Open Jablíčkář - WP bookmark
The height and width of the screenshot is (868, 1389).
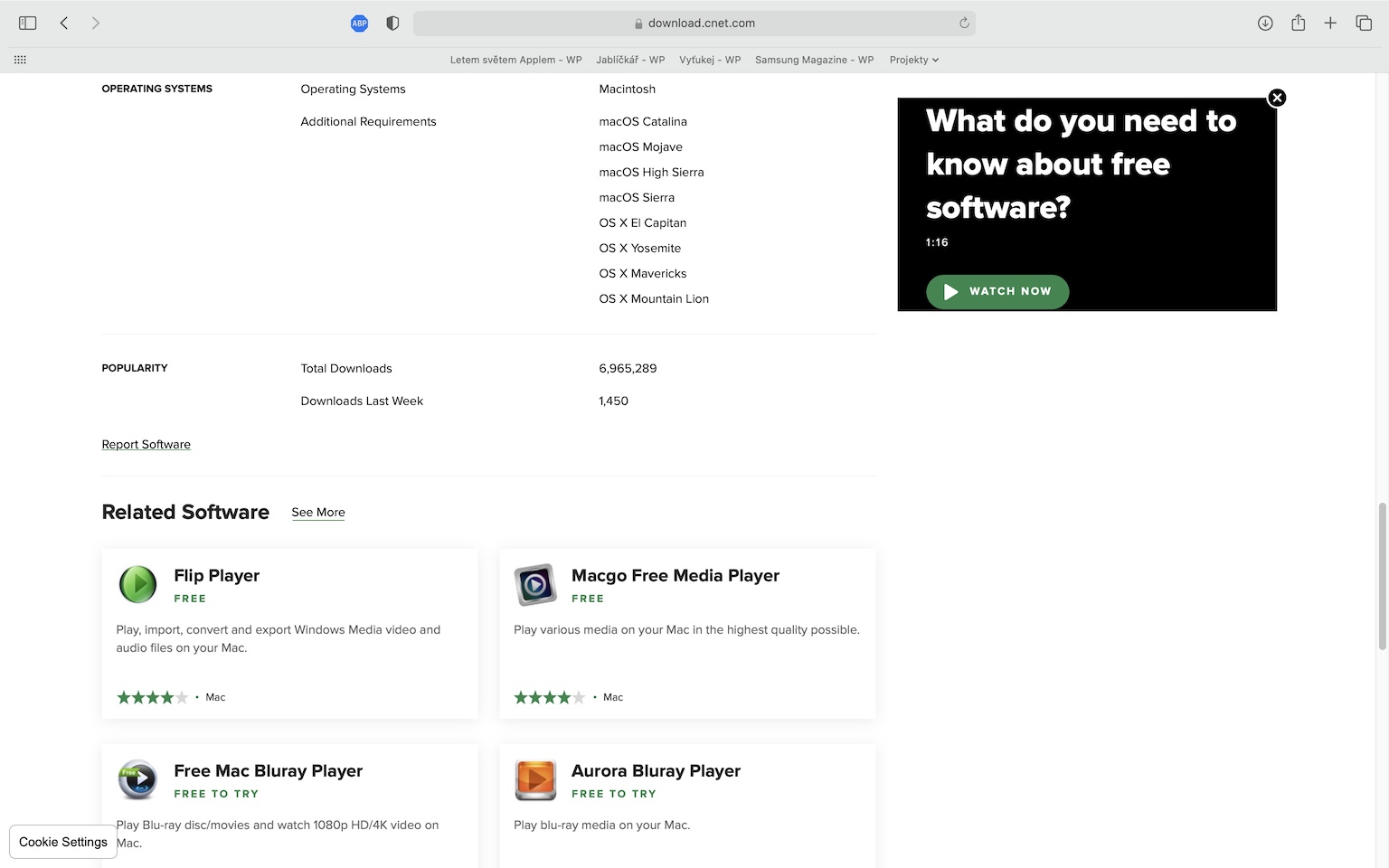(630, 60)
